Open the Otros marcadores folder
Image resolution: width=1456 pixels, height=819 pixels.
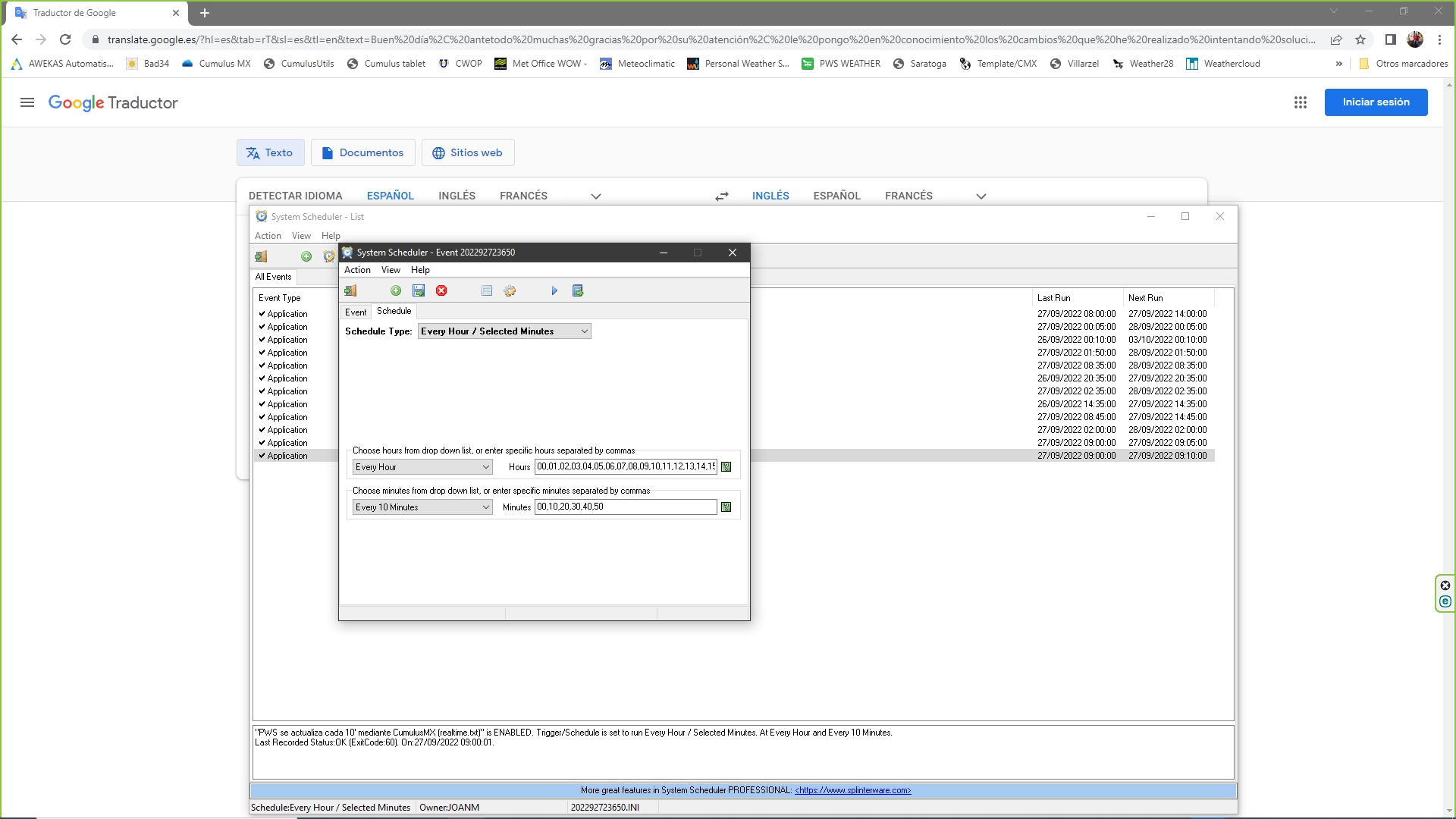tap(1404, 64)
